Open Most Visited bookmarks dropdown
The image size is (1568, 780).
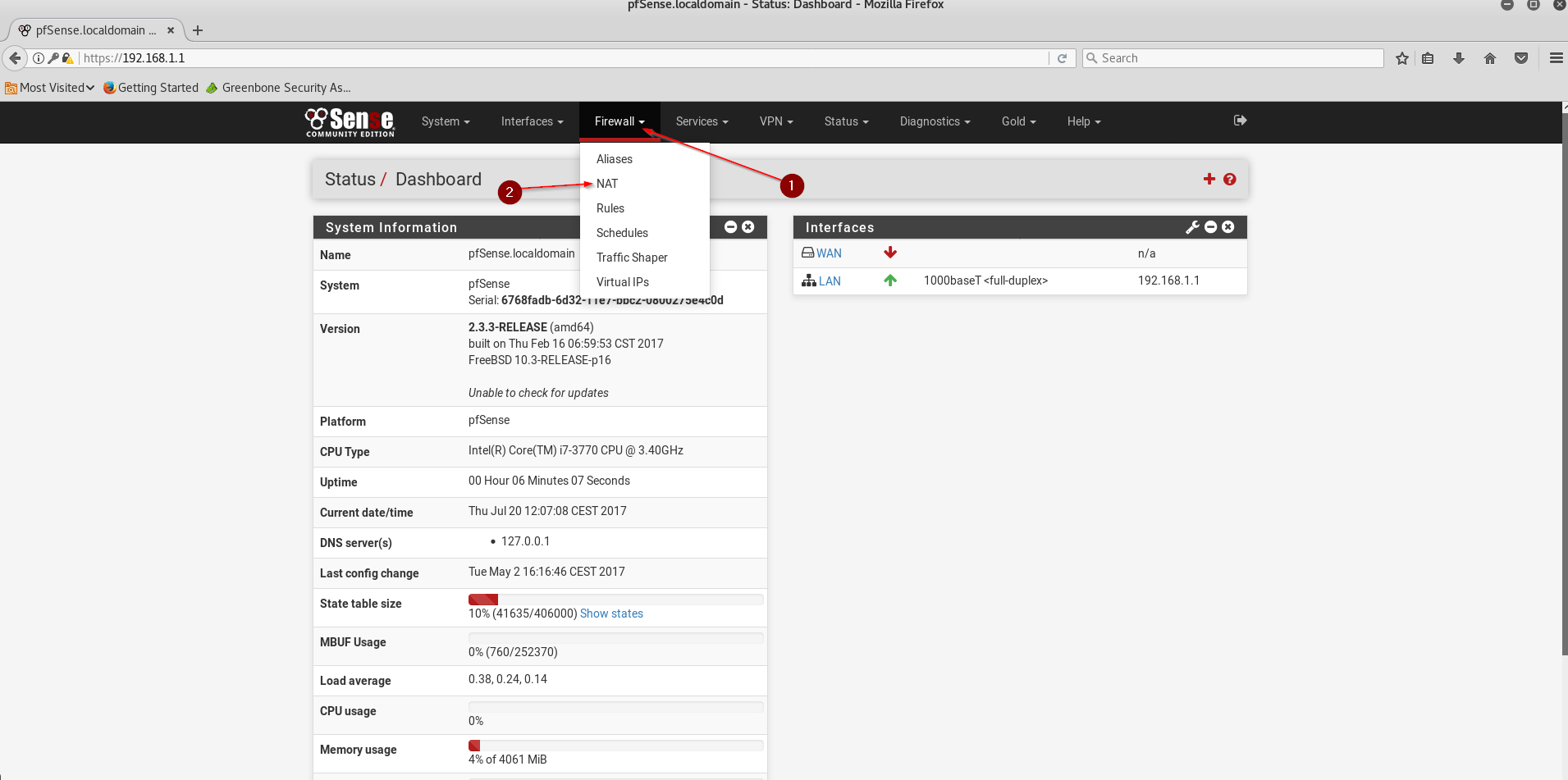[50, 88]
